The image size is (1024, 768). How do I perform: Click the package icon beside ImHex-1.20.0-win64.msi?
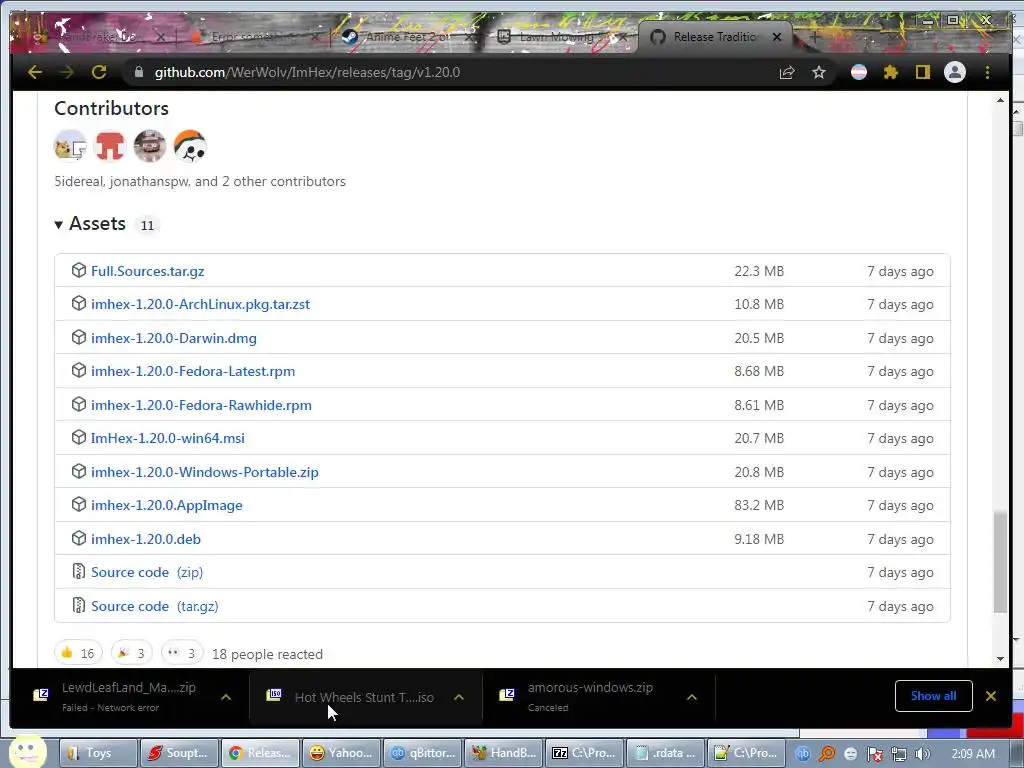point(79,437)
